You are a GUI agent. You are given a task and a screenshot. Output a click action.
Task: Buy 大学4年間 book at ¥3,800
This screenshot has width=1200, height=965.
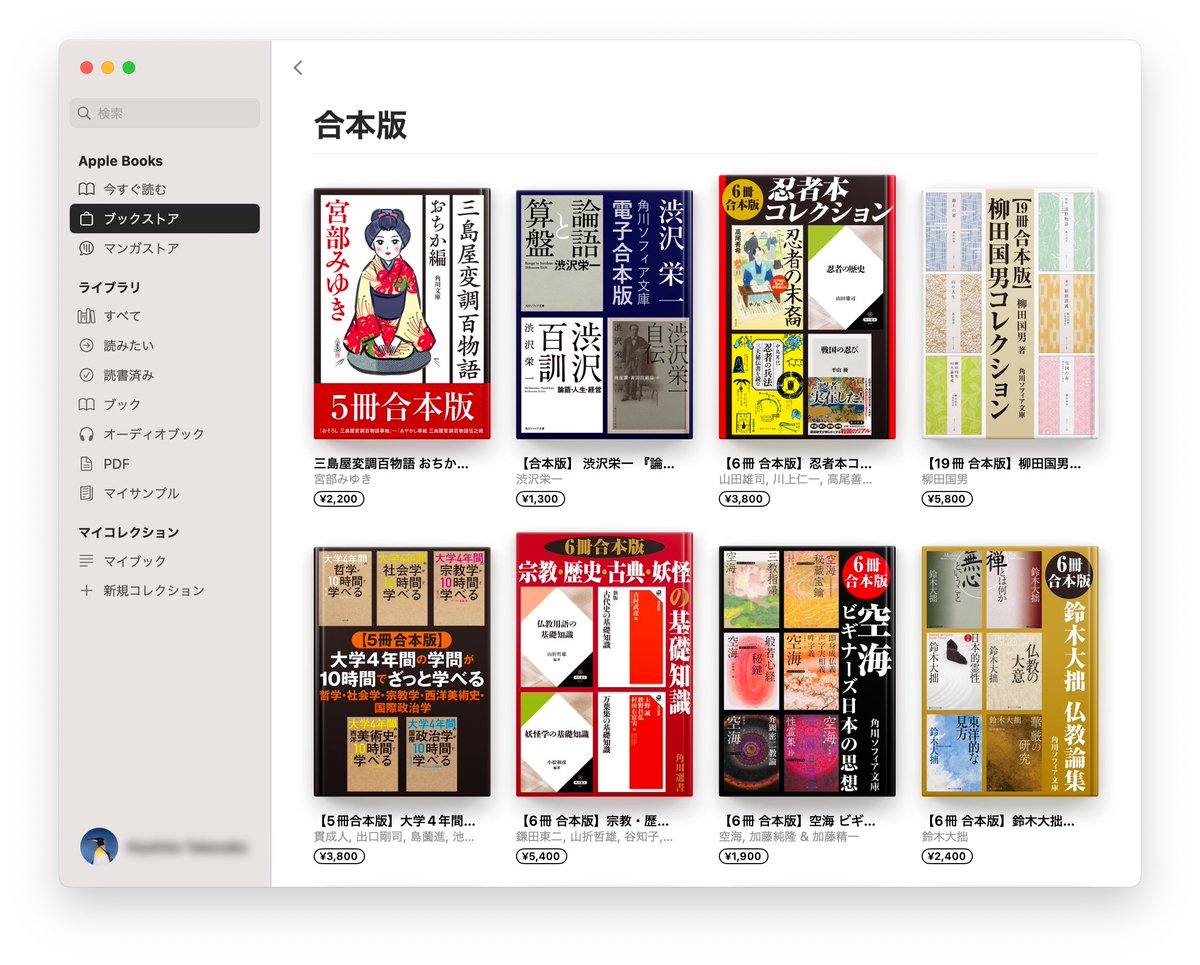tap(340, 856)
